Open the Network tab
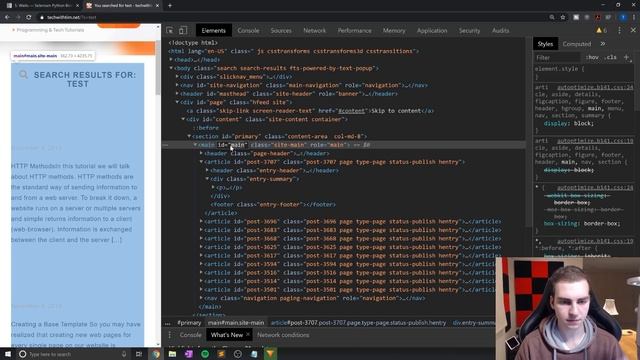 [314, 31]
